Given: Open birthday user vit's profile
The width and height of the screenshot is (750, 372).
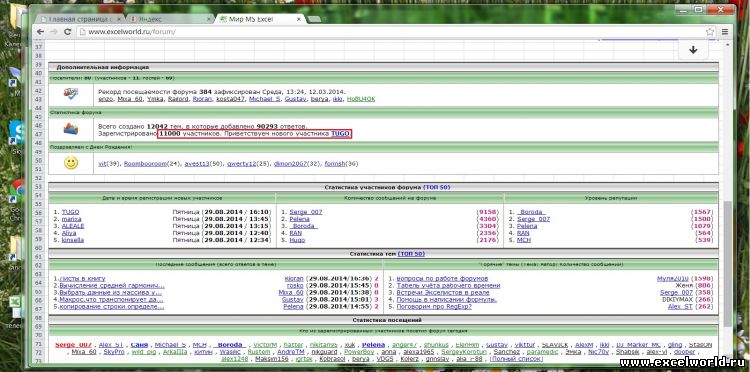Looking at the screenshot, I should point(102,164).
